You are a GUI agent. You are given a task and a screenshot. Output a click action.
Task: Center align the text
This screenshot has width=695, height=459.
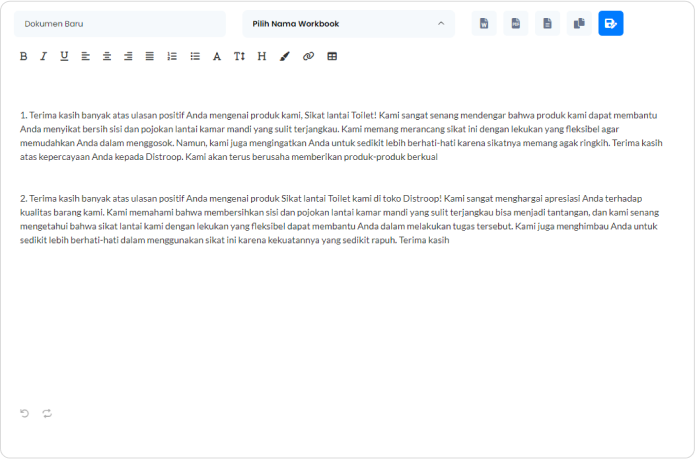[x=107, y=56]
